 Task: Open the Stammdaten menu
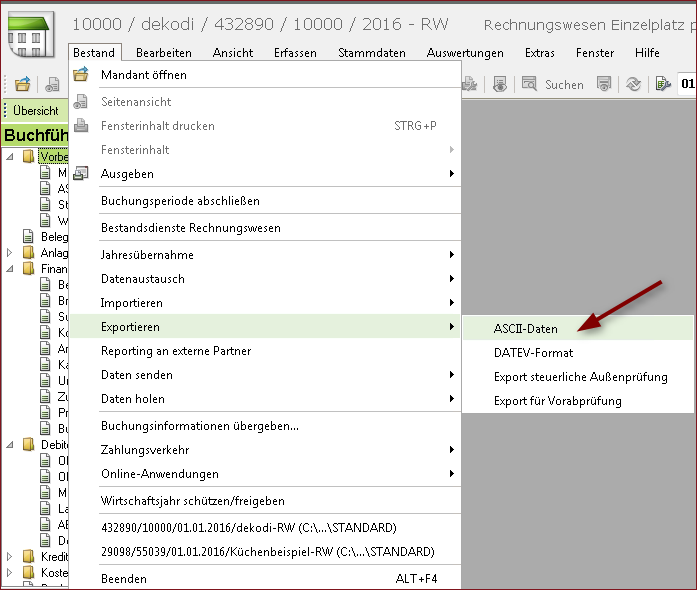(x=371, y=53)
